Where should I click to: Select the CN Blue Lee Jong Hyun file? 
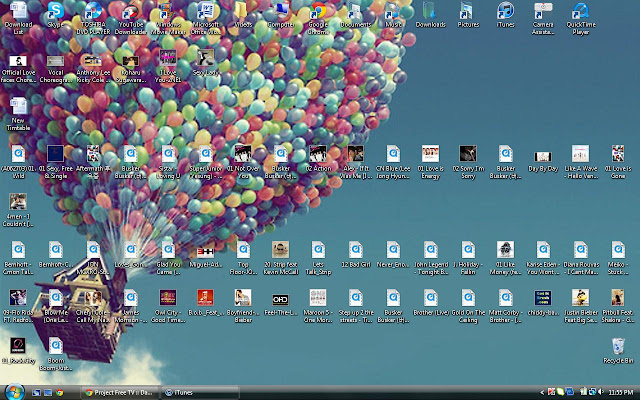coord(393,162)
